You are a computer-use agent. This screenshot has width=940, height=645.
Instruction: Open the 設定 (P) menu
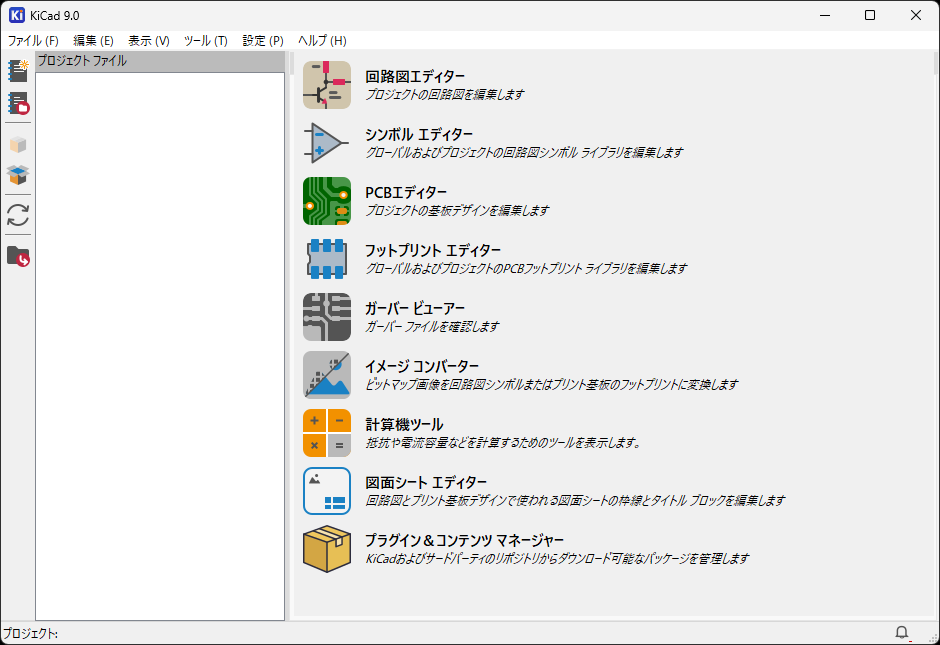pyautogui.click(x=263, y=41)
